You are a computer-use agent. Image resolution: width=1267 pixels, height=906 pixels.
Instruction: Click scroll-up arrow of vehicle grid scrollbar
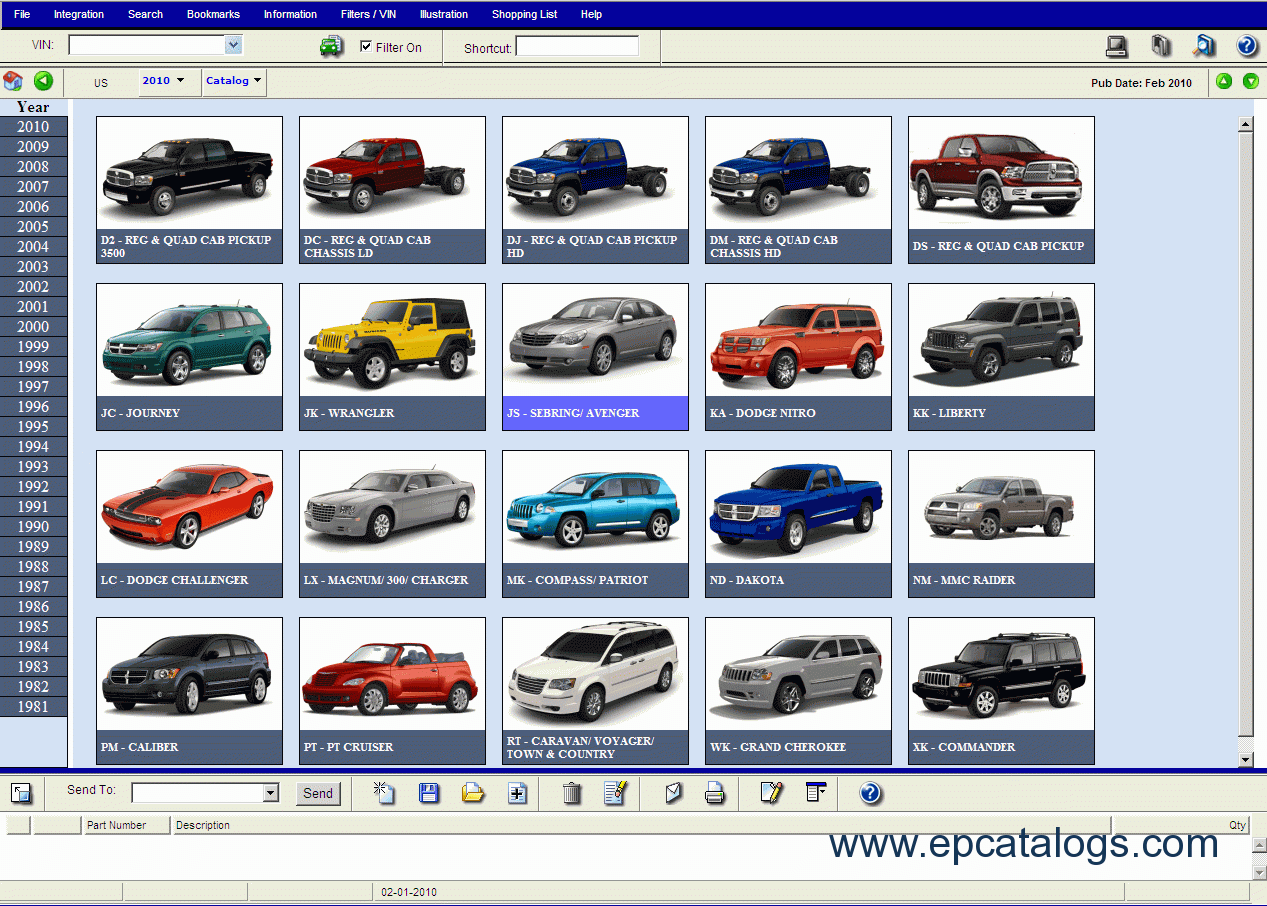click(x=1245, y=125)
